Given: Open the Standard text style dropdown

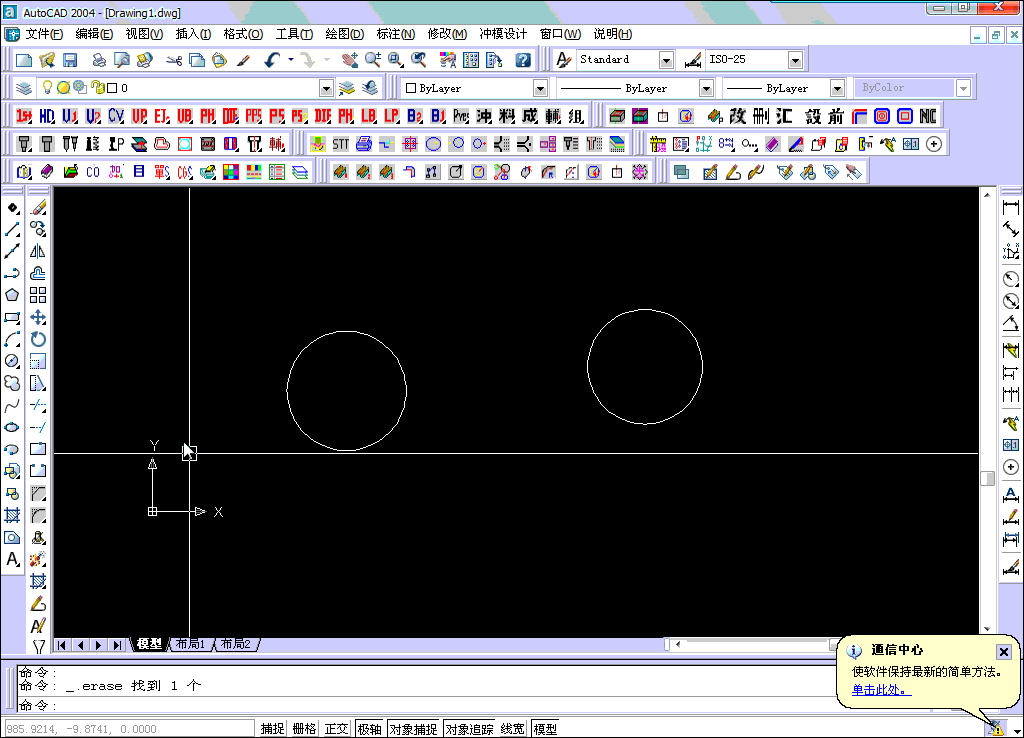Looking at the screenshot, I should pos(666,60).
